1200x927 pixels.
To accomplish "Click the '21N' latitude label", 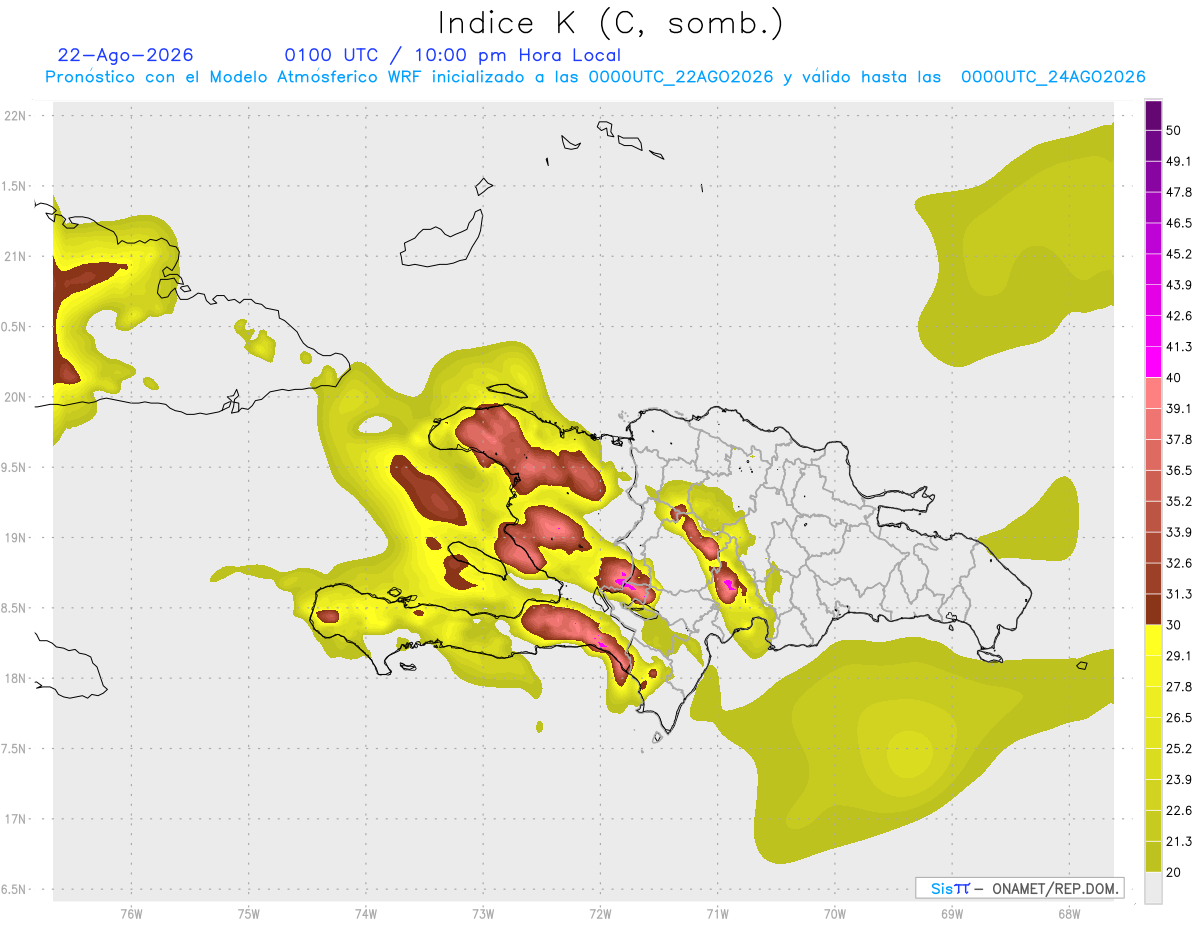I will (x=15, y=257).
